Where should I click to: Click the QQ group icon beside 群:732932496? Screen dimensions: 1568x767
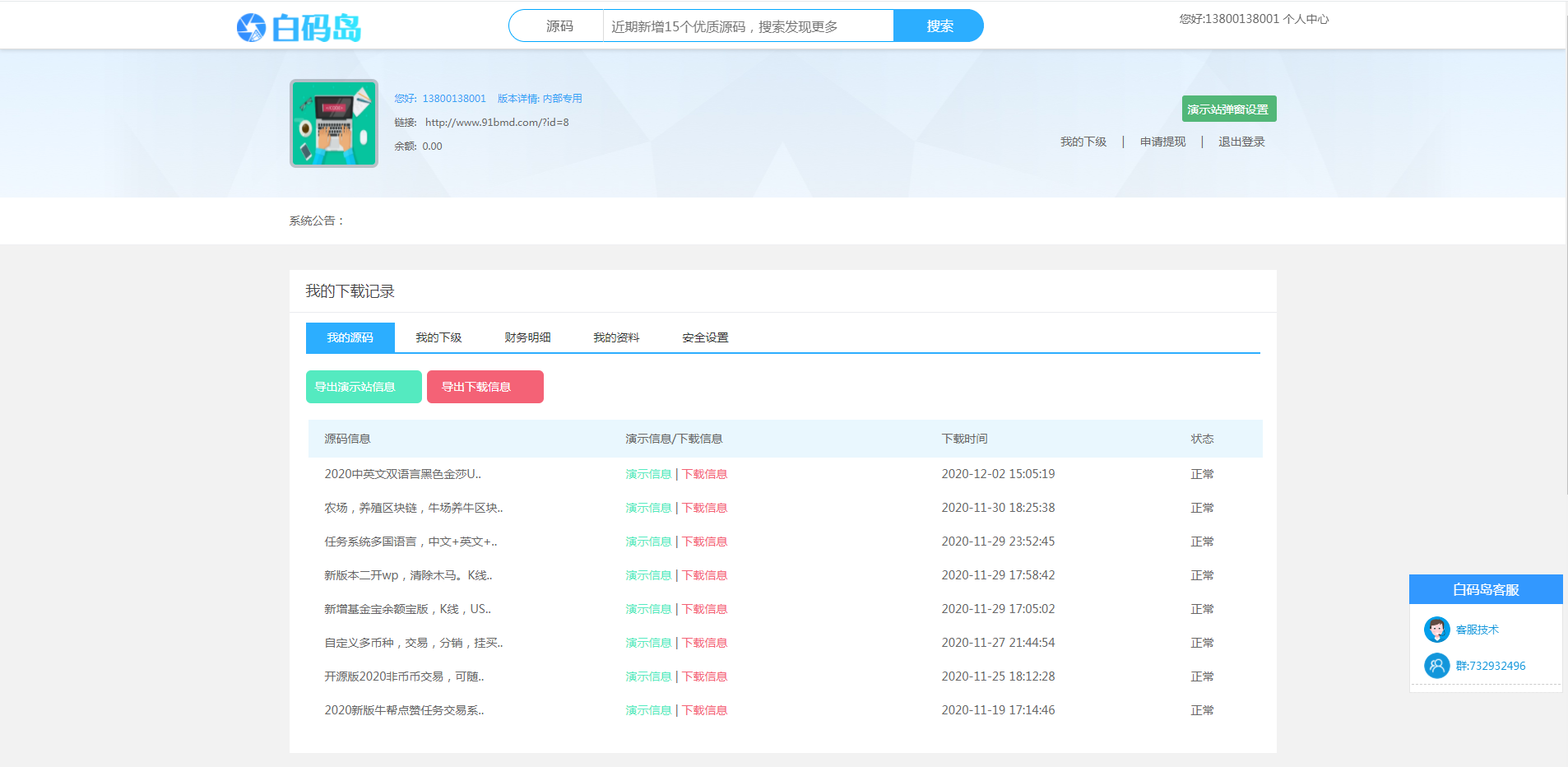pos(1437,666)
